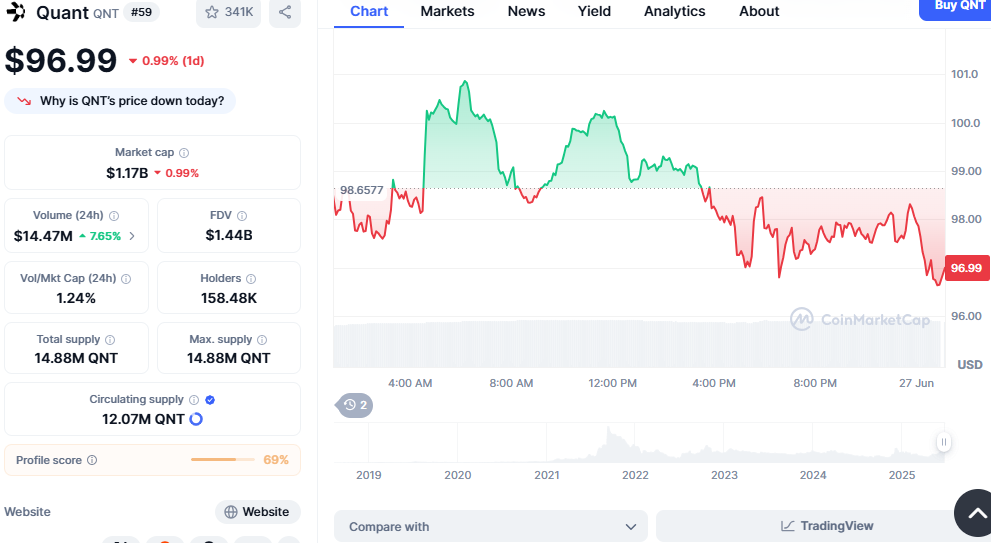Click the $1.17B market cap value
991x543 pixels.
pyautogui.click(x=126, y=173)
